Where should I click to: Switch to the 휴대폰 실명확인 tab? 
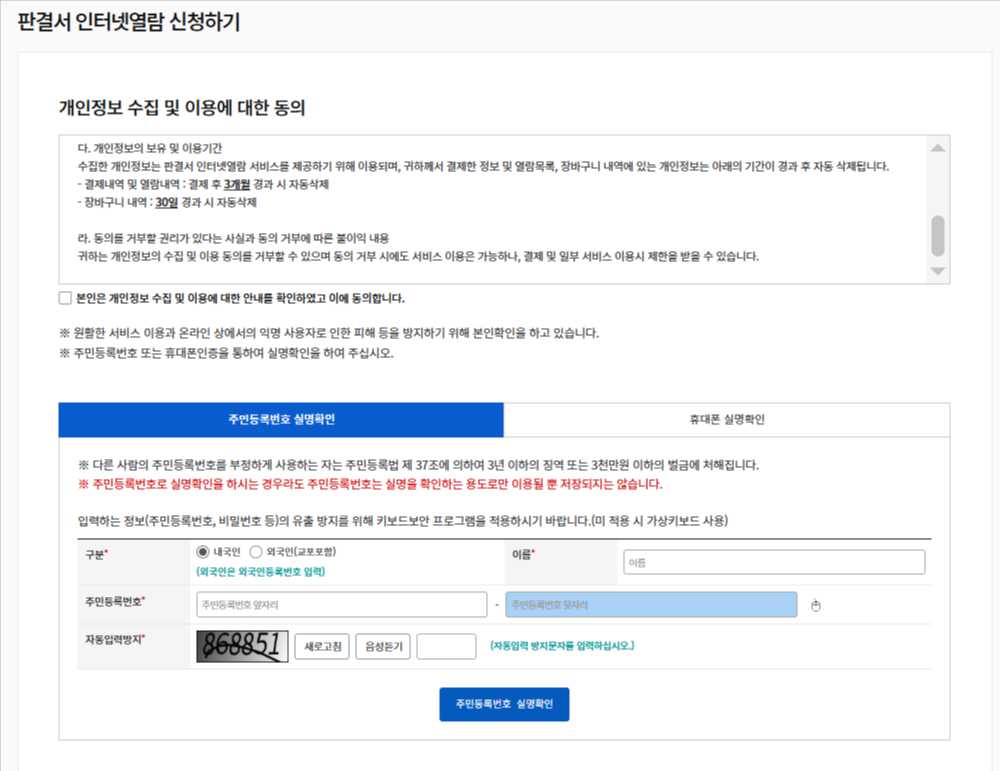coord(726,418)
